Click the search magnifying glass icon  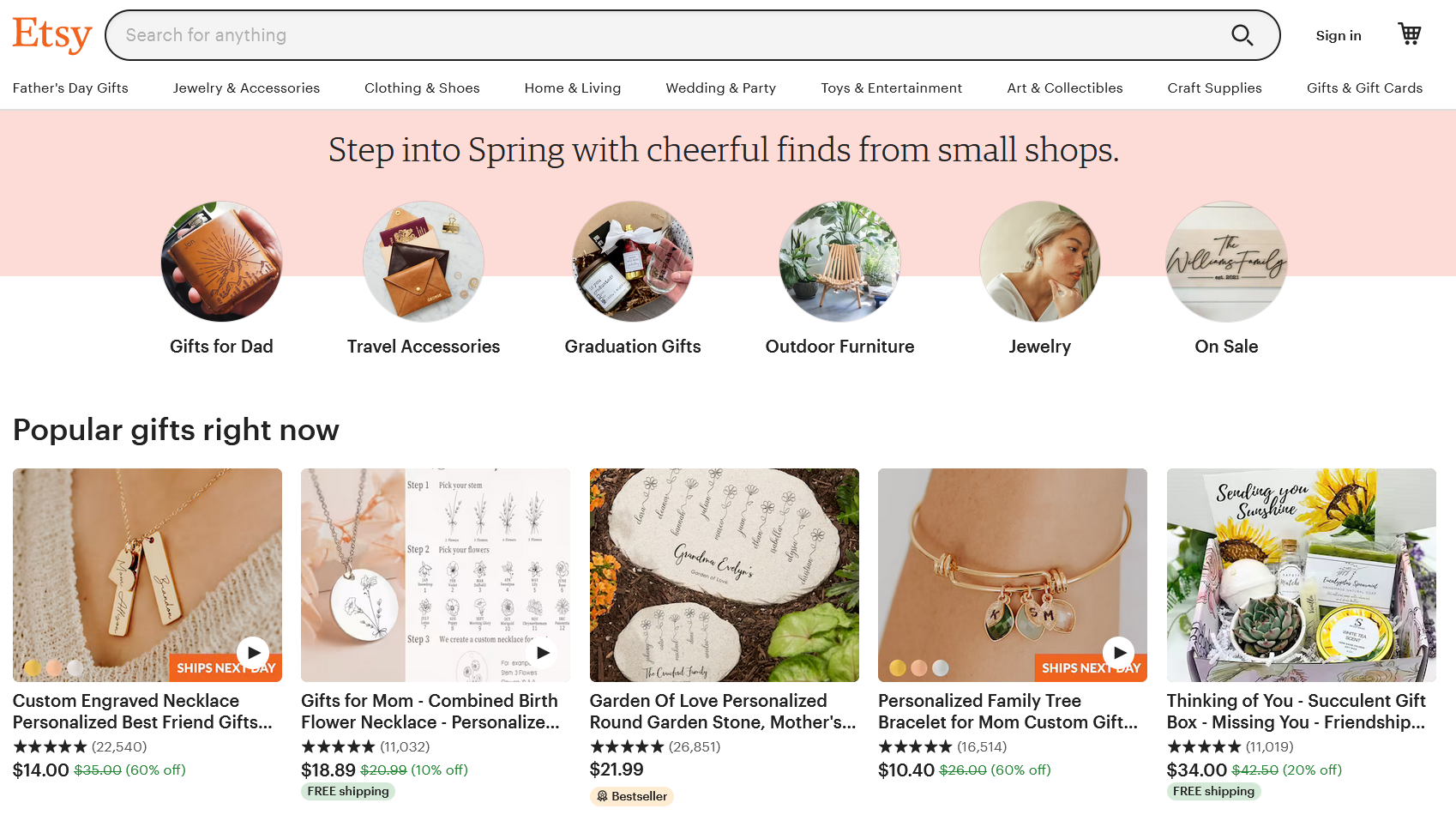(x=1242, y=35)
